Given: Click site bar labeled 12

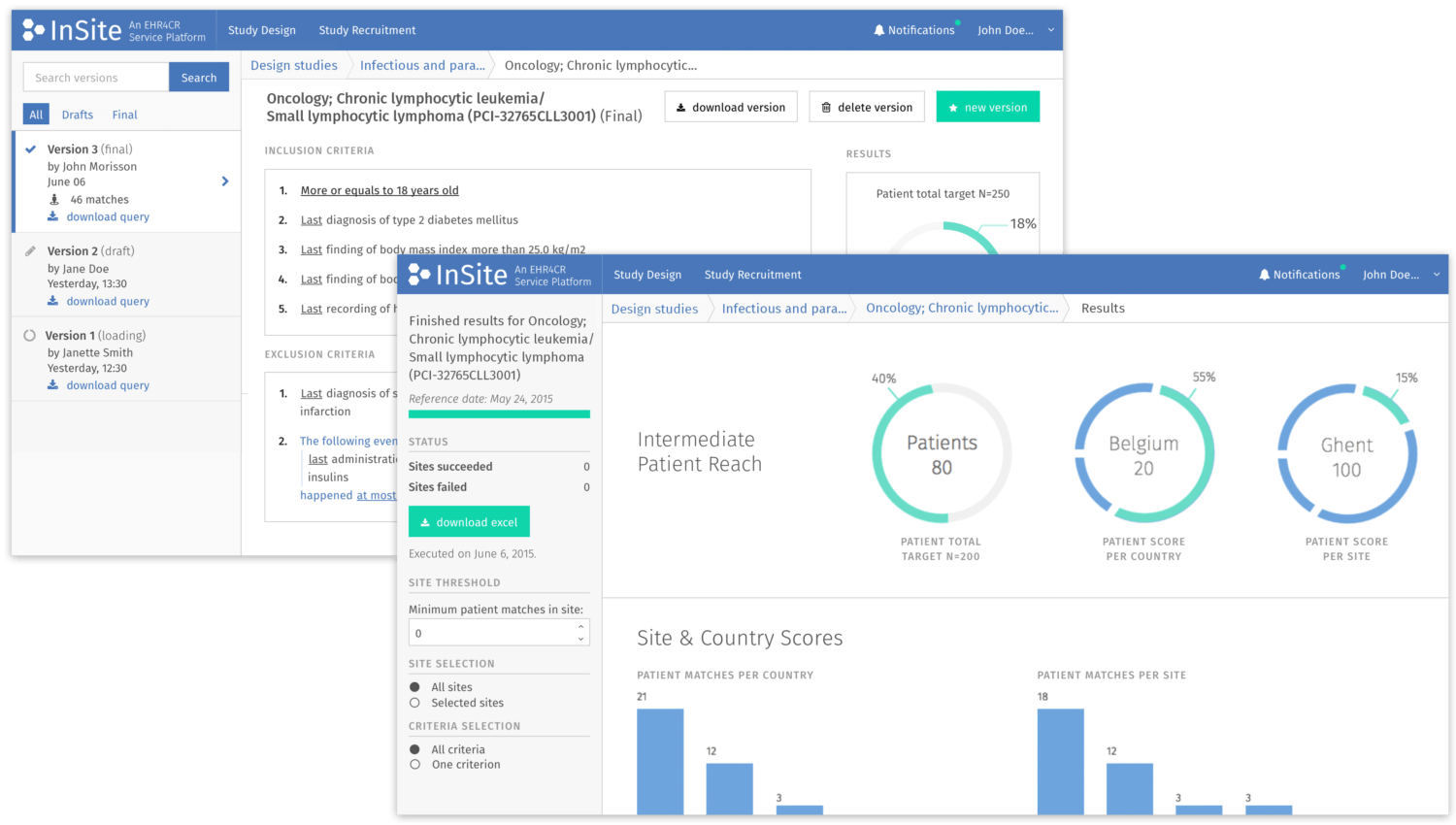Looking at the screenshot, I should click(1130, 789).
